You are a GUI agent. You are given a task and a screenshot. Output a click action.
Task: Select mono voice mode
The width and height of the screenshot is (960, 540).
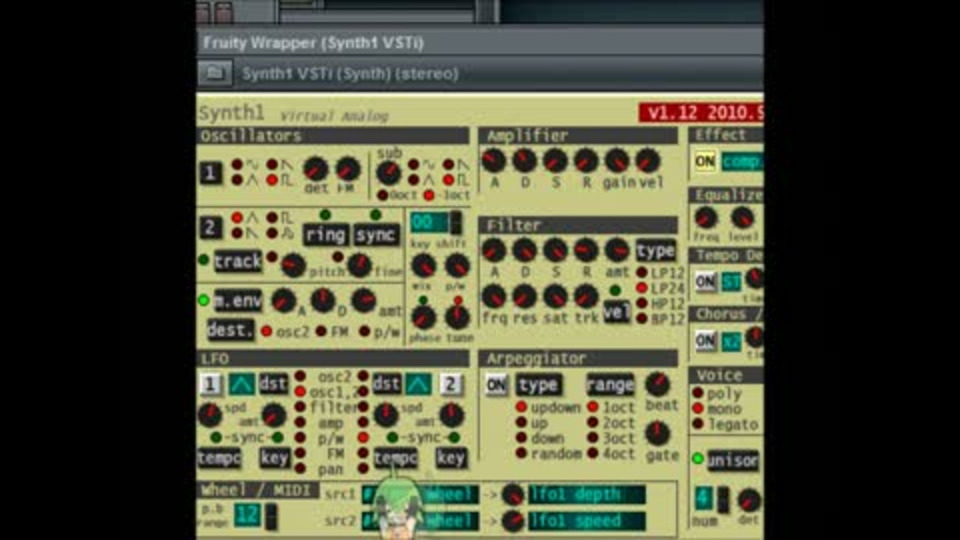pyautogui.click(x=698, y=408)
